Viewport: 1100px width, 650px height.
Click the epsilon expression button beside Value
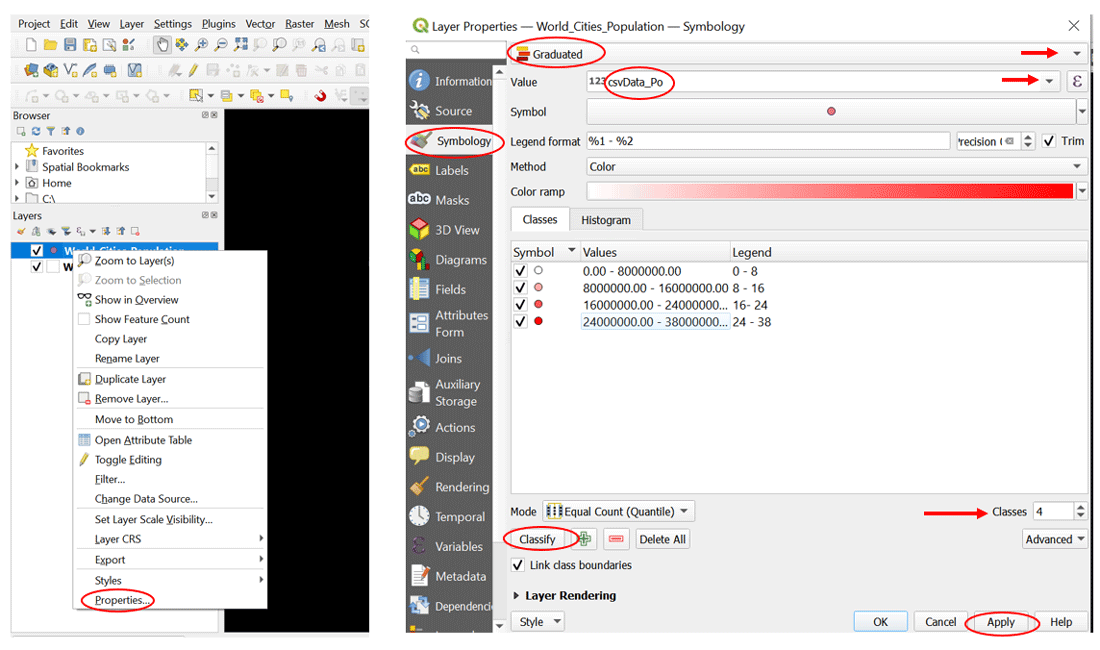coord(1077,81)
